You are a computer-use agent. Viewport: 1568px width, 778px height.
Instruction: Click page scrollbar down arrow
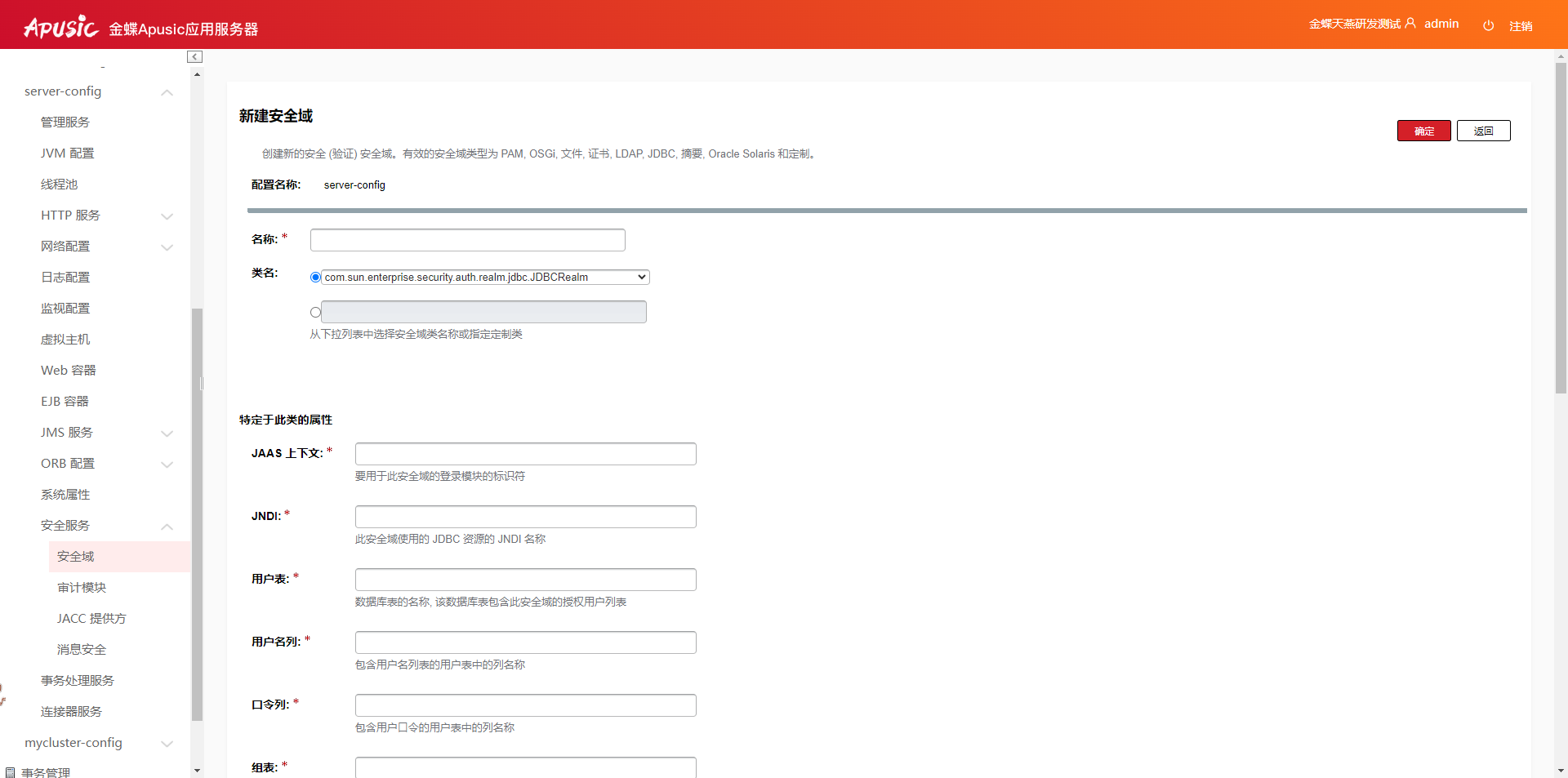1561,770
